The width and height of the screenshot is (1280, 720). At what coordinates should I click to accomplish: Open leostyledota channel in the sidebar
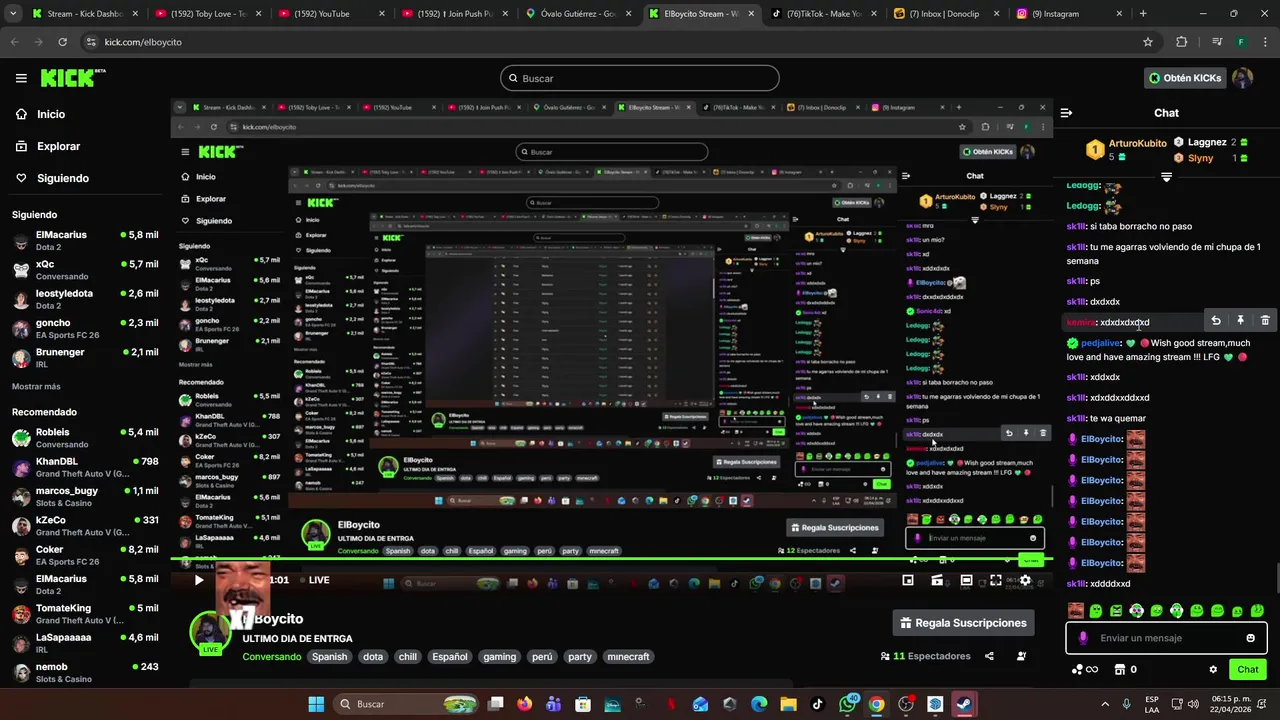85,298
